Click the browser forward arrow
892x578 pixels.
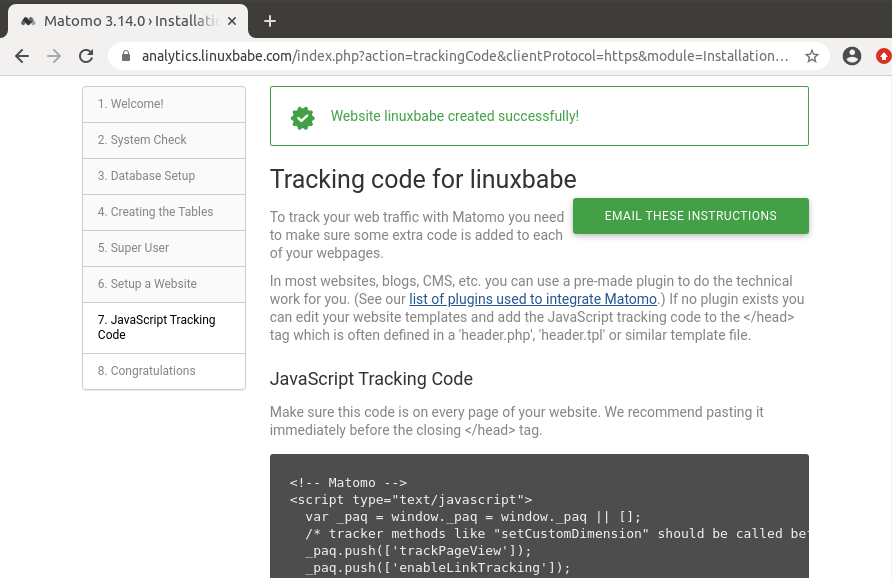[x=54, y=56]
